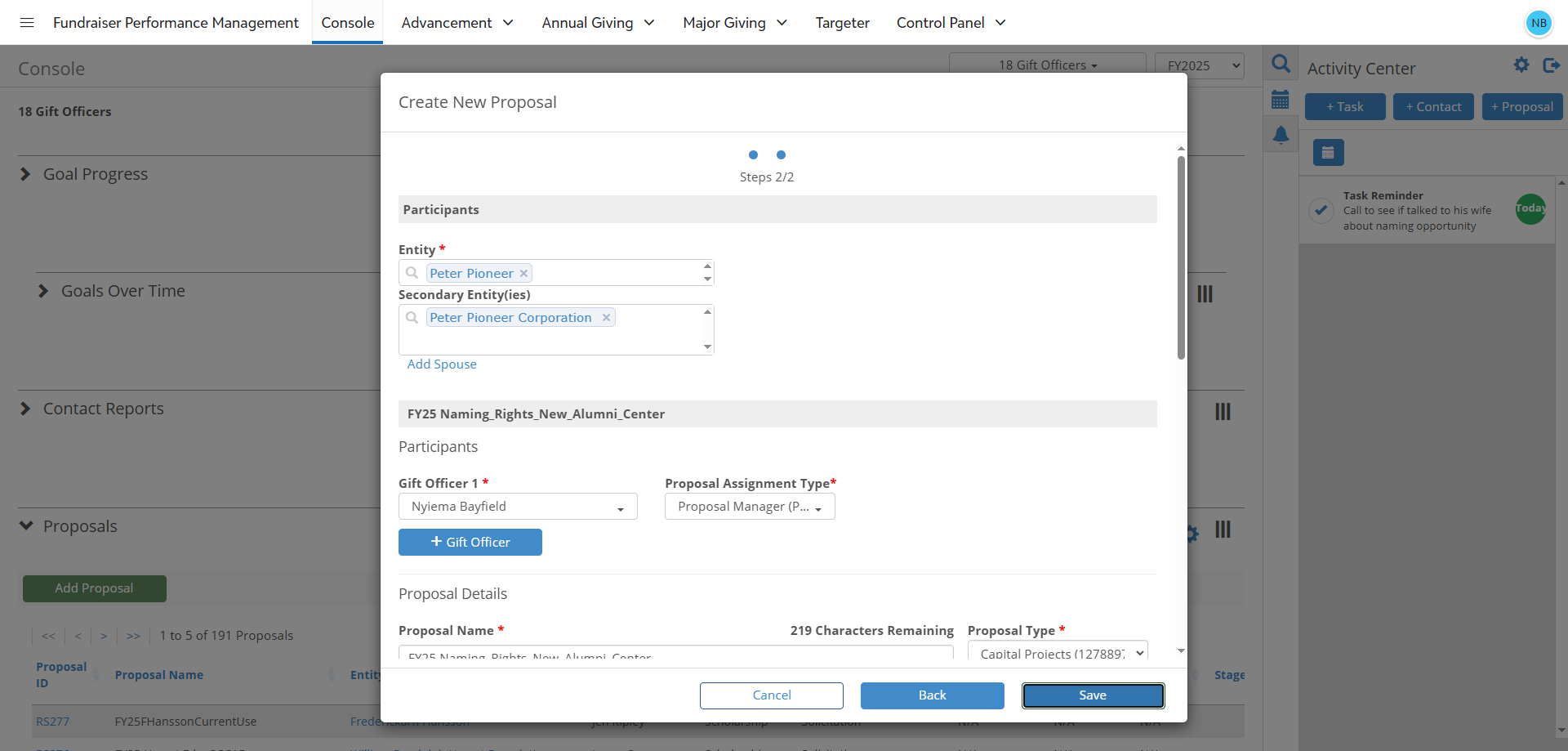This screenshot has height=751, width=1568.
Task: Open the Annual Giving menu
Action: 598,23
